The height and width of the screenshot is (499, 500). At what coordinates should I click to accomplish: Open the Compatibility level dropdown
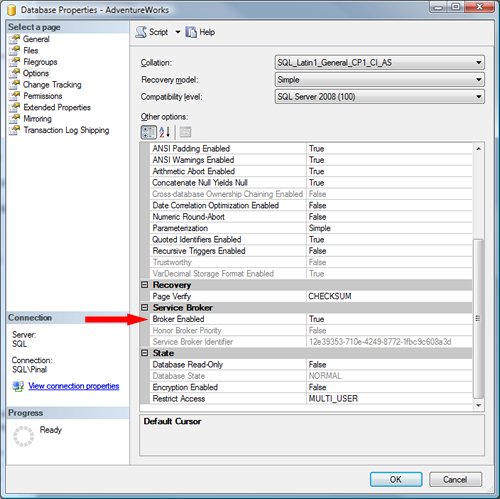coord(380,97)
